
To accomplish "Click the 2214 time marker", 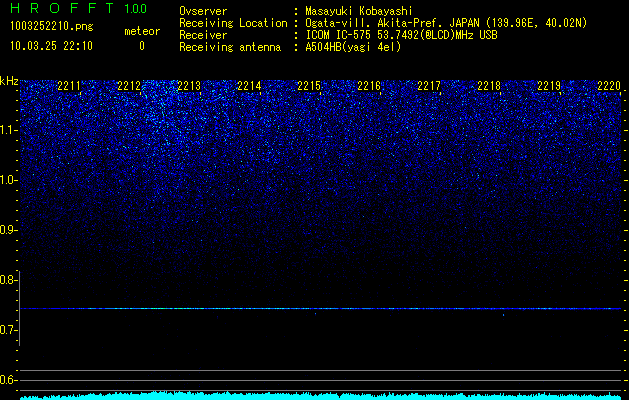I will 249,86.
